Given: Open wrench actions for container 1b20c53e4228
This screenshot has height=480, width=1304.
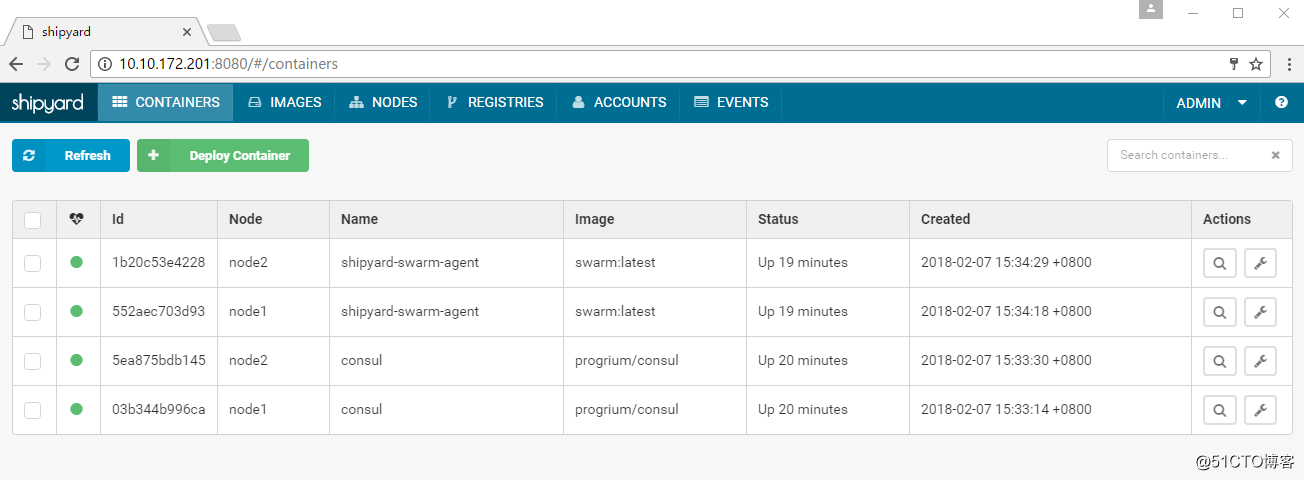Looking at the screenshot, I should pyautogui.click(x=1260, y=263).
